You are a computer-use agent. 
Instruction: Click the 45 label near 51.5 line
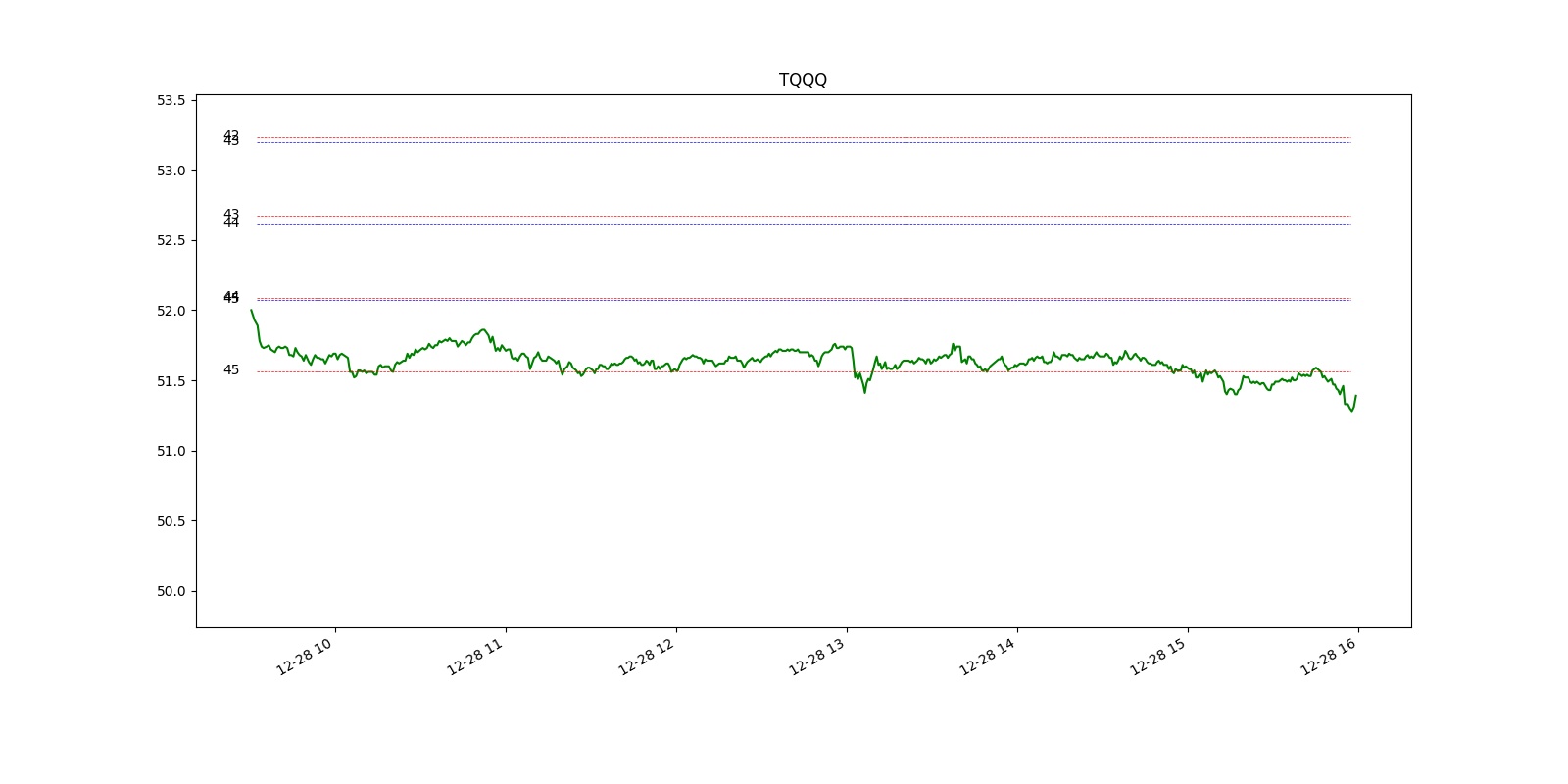(231, 370)
